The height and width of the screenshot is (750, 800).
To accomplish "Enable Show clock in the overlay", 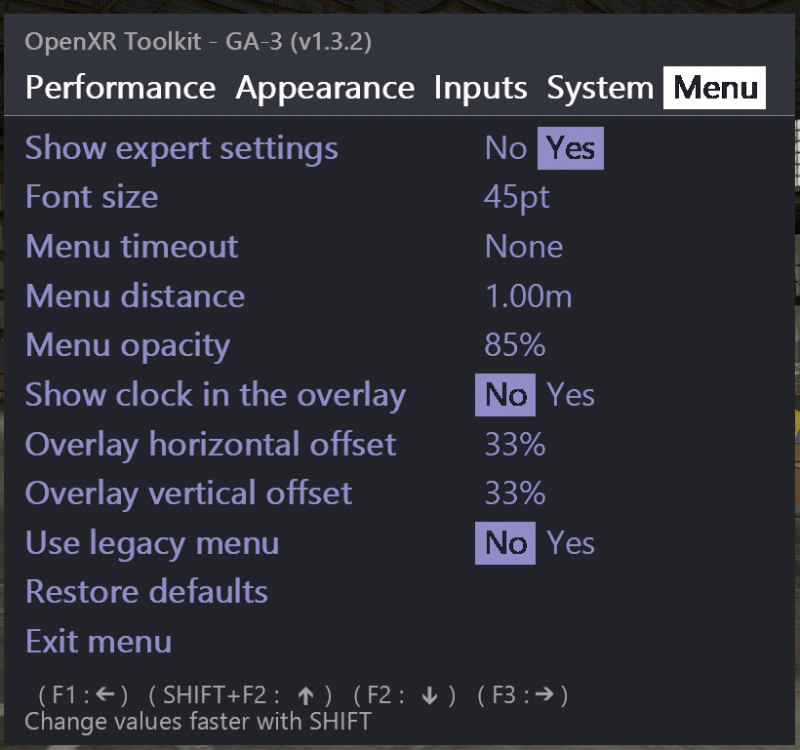I will 571,394.
